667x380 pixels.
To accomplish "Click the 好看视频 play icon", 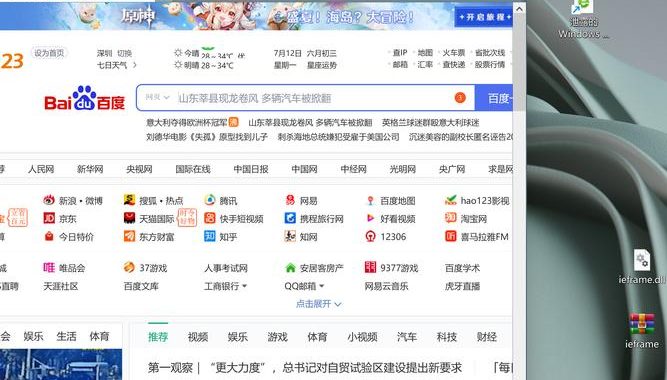I will tap(371, 218).
